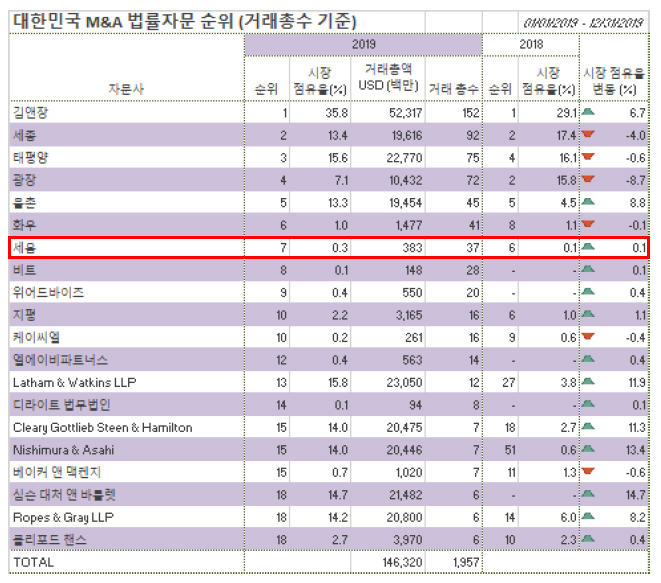Select the firm name 율촌
The width and height of the screenshot is (661, 583).
[x=24, y=203]
